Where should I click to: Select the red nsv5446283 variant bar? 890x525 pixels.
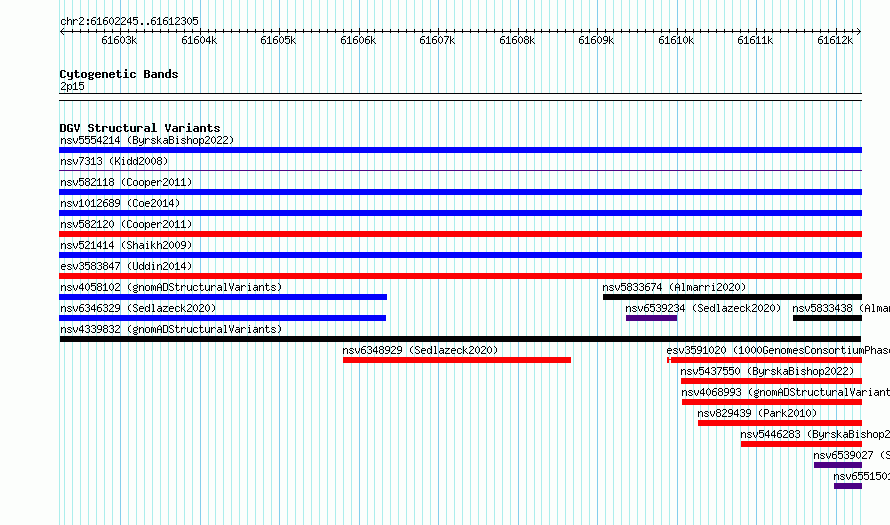pyautogui.click(x=801, y=444)
